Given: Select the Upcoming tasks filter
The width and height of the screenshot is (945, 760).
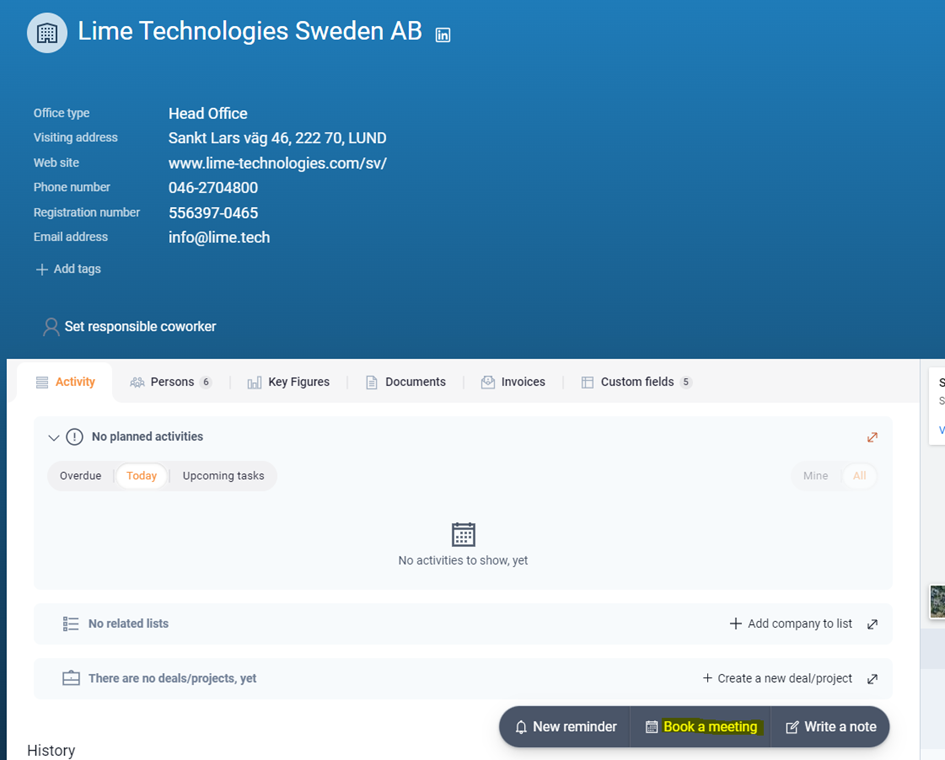Looking at the screenshot, I should [x=224, y=476].
